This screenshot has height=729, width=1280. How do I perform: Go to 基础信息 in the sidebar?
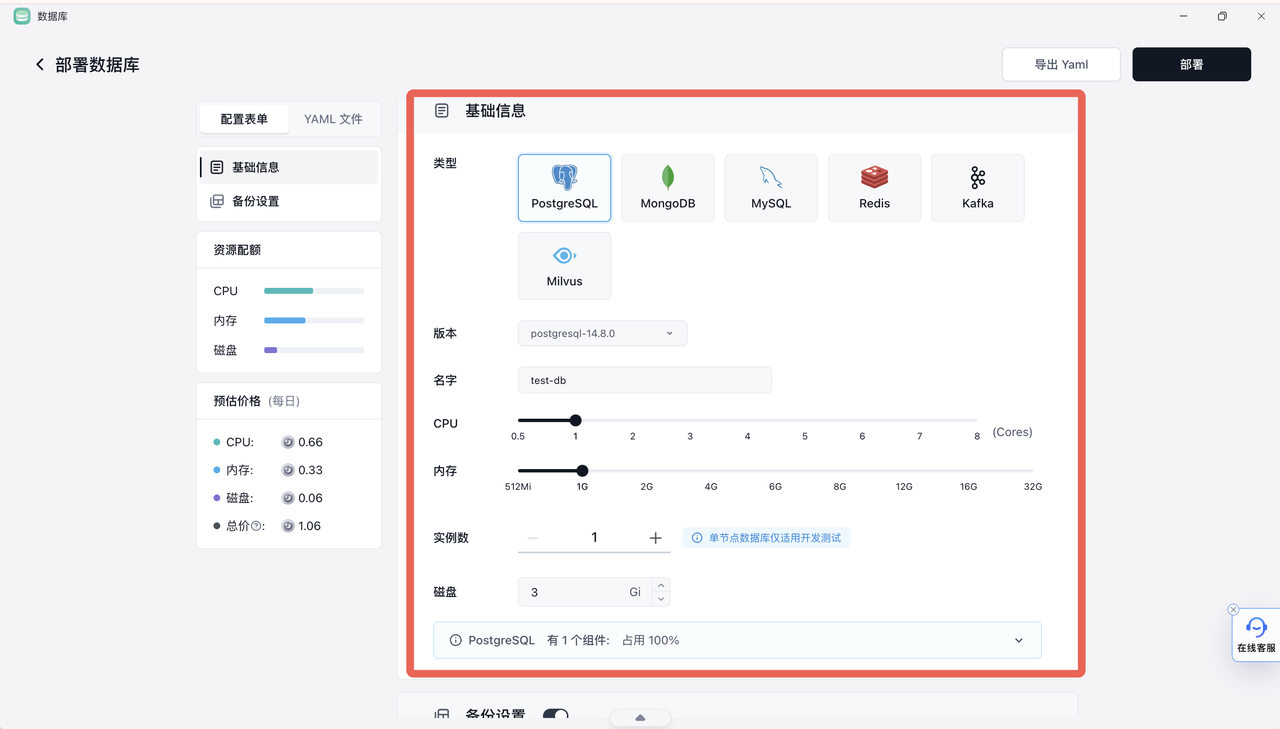coord(289,167)
